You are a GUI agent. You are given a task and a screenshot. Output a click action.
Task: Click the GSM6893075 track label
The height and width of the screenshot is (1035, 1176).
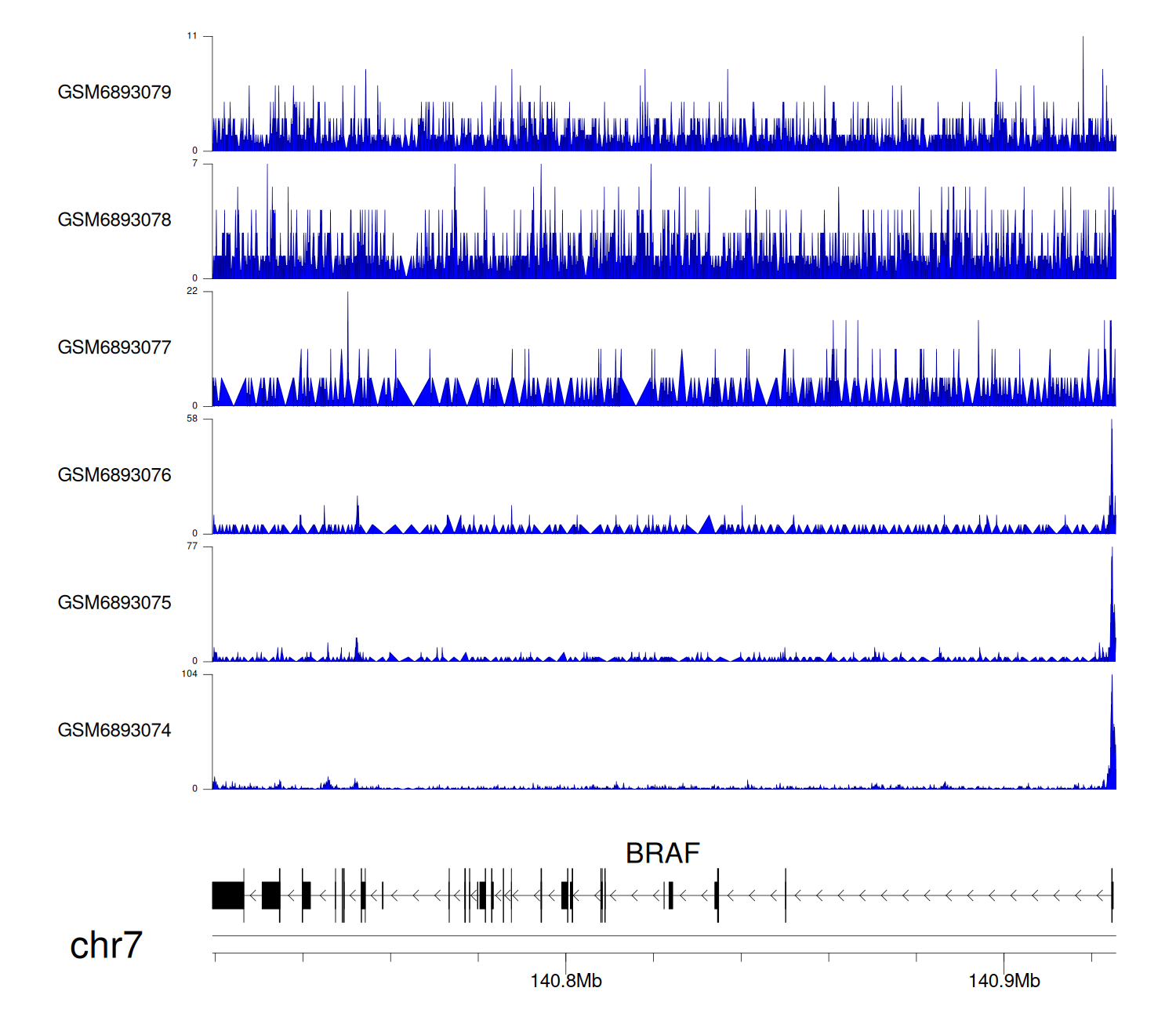point(114,603)
